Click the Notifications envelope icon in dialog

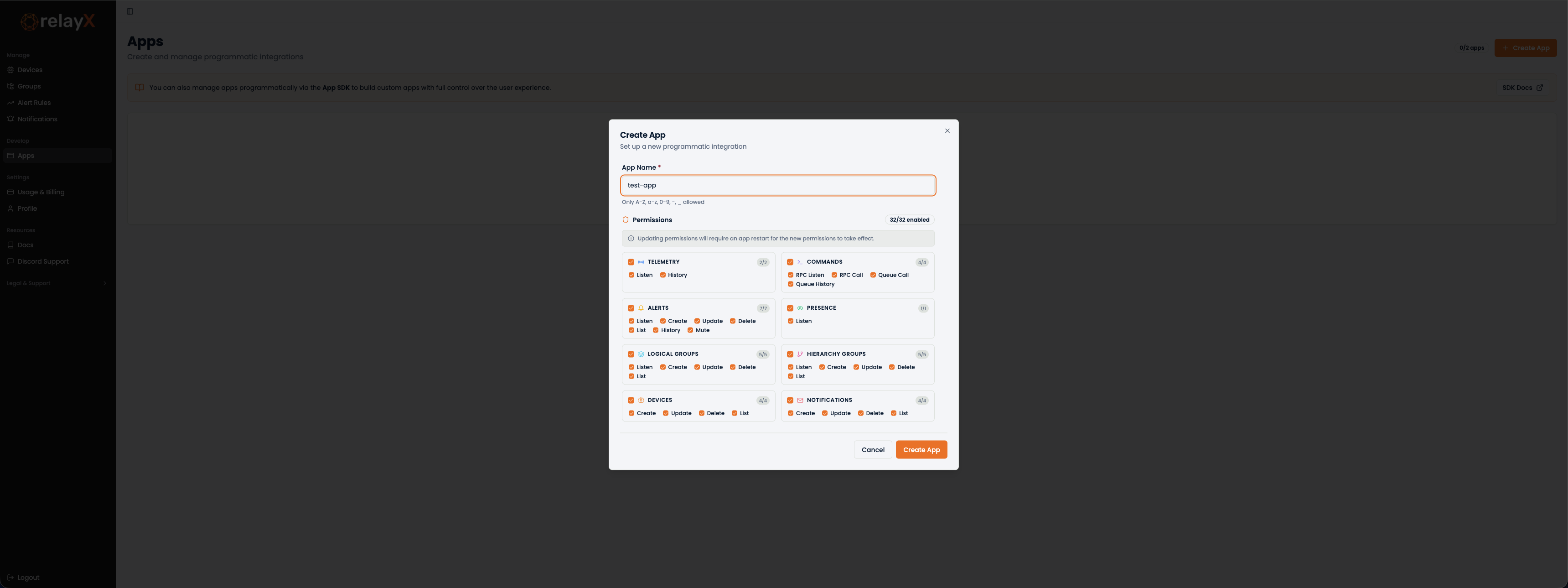800,401
